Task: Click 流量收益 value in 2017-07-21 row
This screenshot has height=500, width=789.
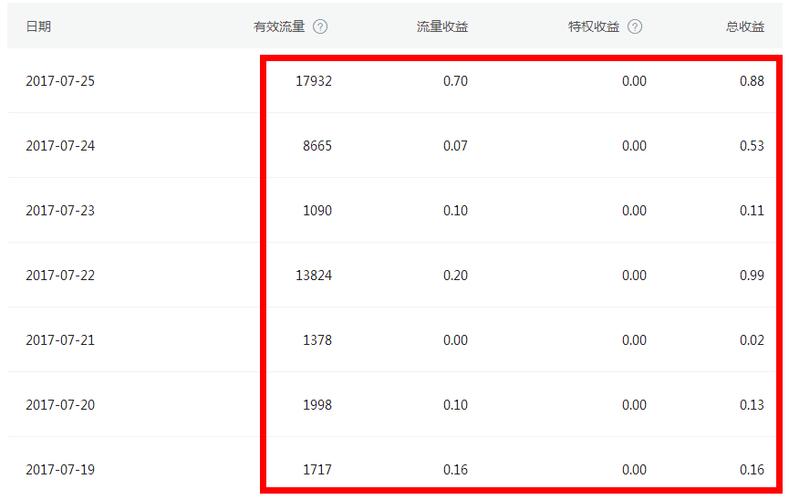Action: point(455,340)
